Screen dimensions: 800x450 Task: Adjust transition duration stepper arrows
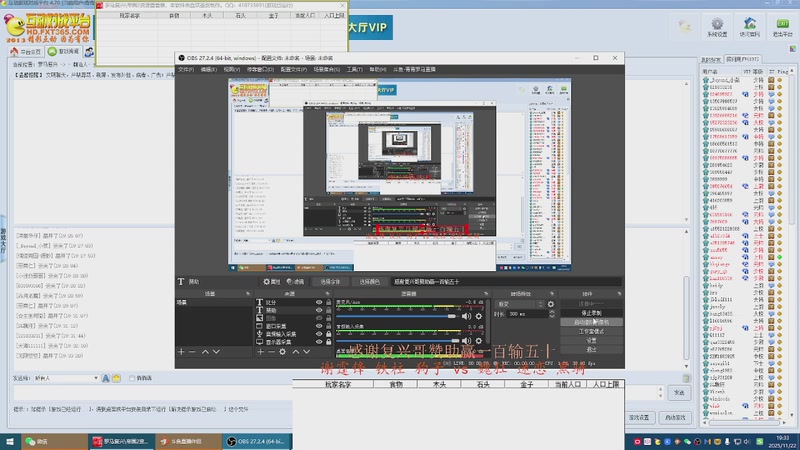[x=552, y=314]
